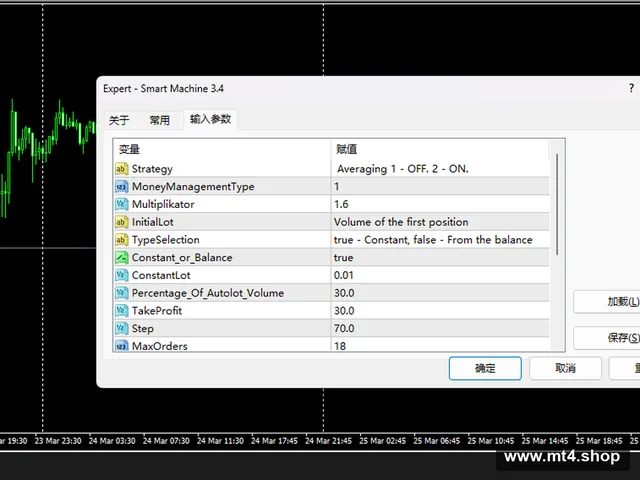Select the Multiplikator variable name
This screenshot has width=640, height=480.
pyautogui.click(x=163, y=204)
